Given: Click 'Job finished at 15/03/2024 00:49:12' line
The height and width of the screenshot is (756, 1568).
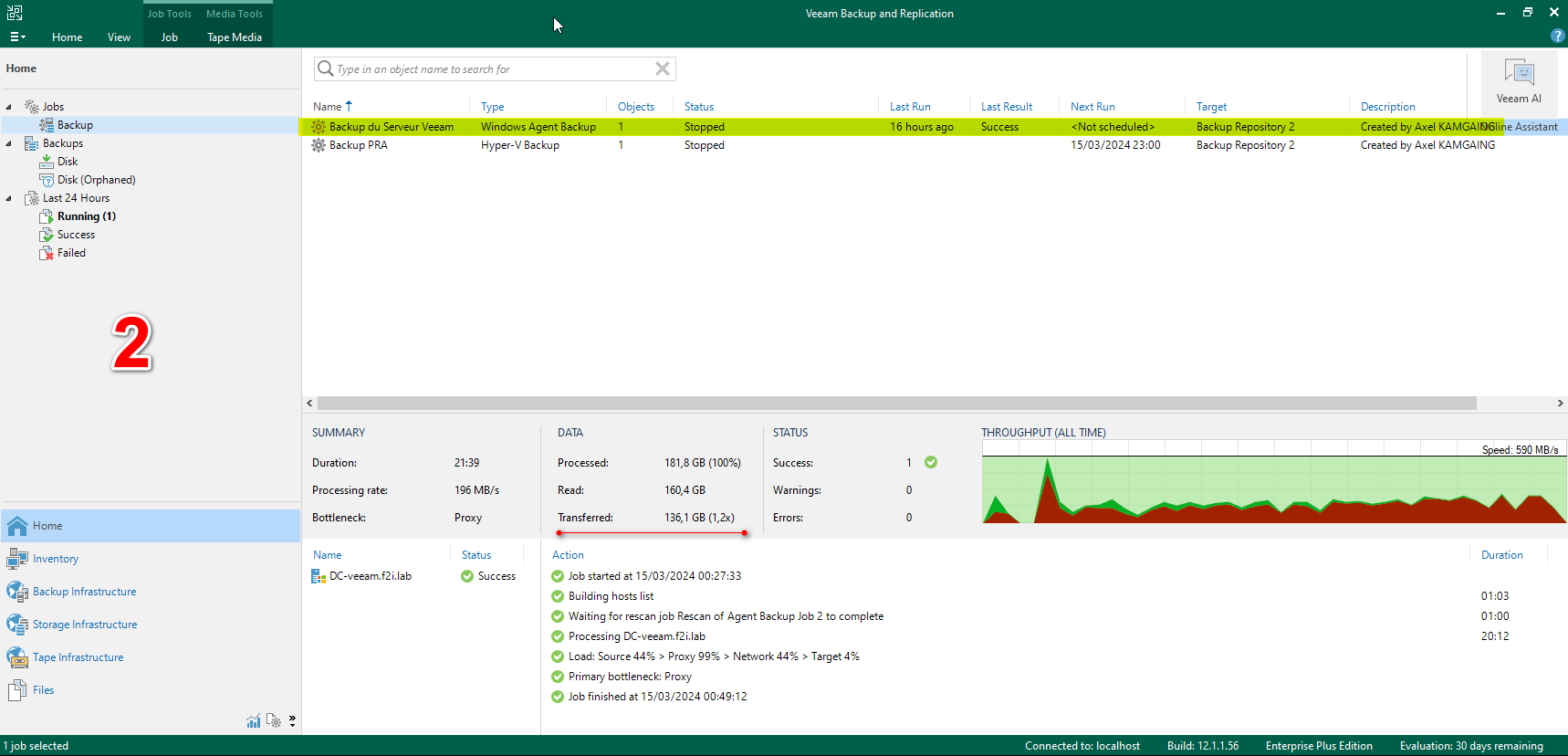Looking at the screenshot, I should (657, 697).
